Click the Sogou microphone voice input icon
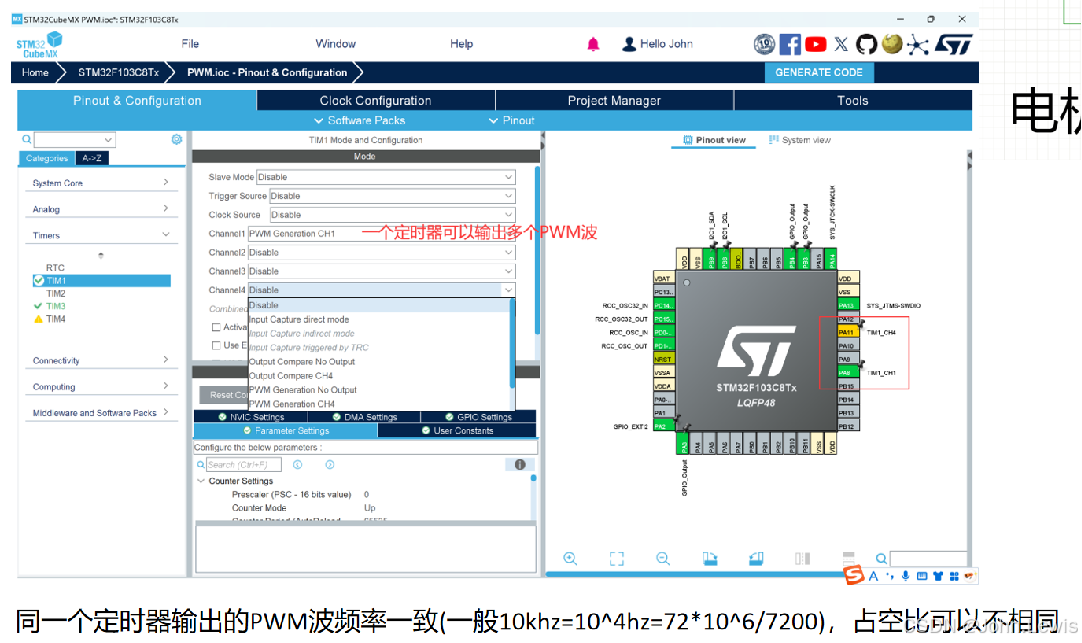This screenshot has height=643, width=1082. point(905,576)
